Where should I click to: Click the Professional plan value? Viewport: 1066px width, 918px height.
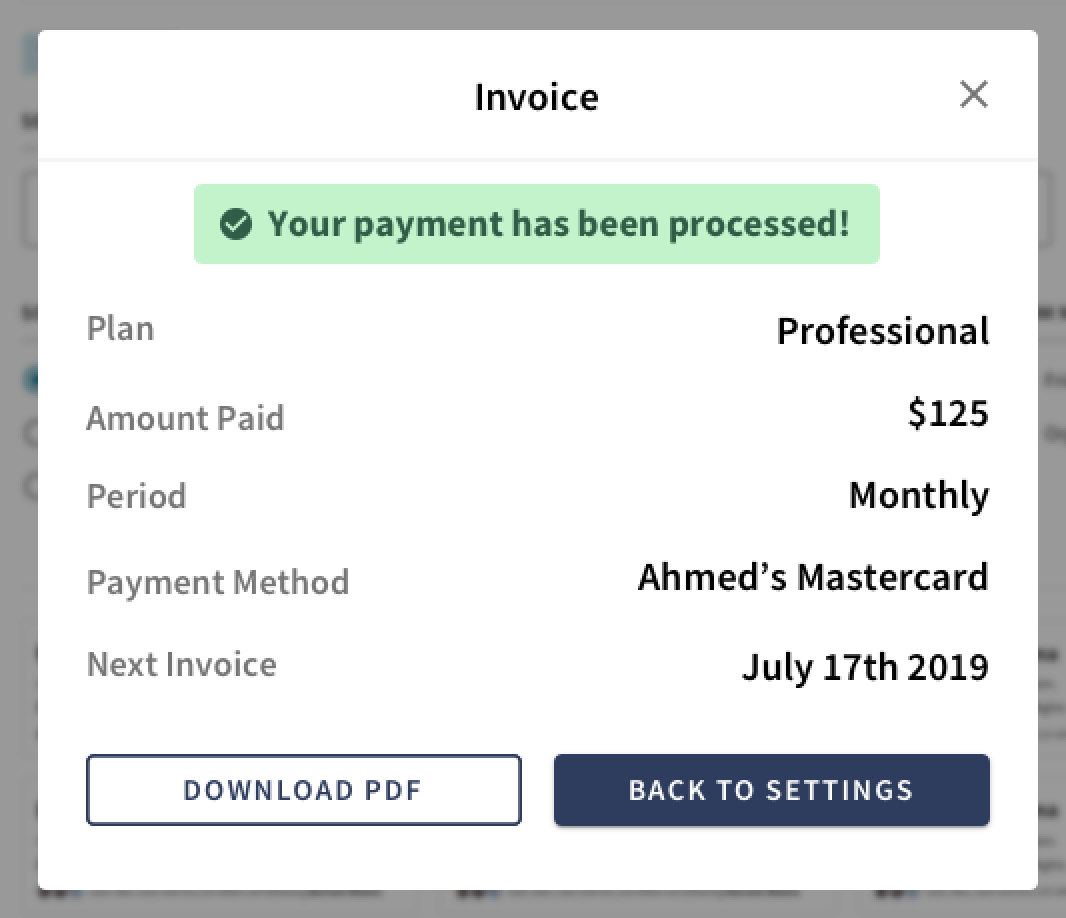click(882, 330)
